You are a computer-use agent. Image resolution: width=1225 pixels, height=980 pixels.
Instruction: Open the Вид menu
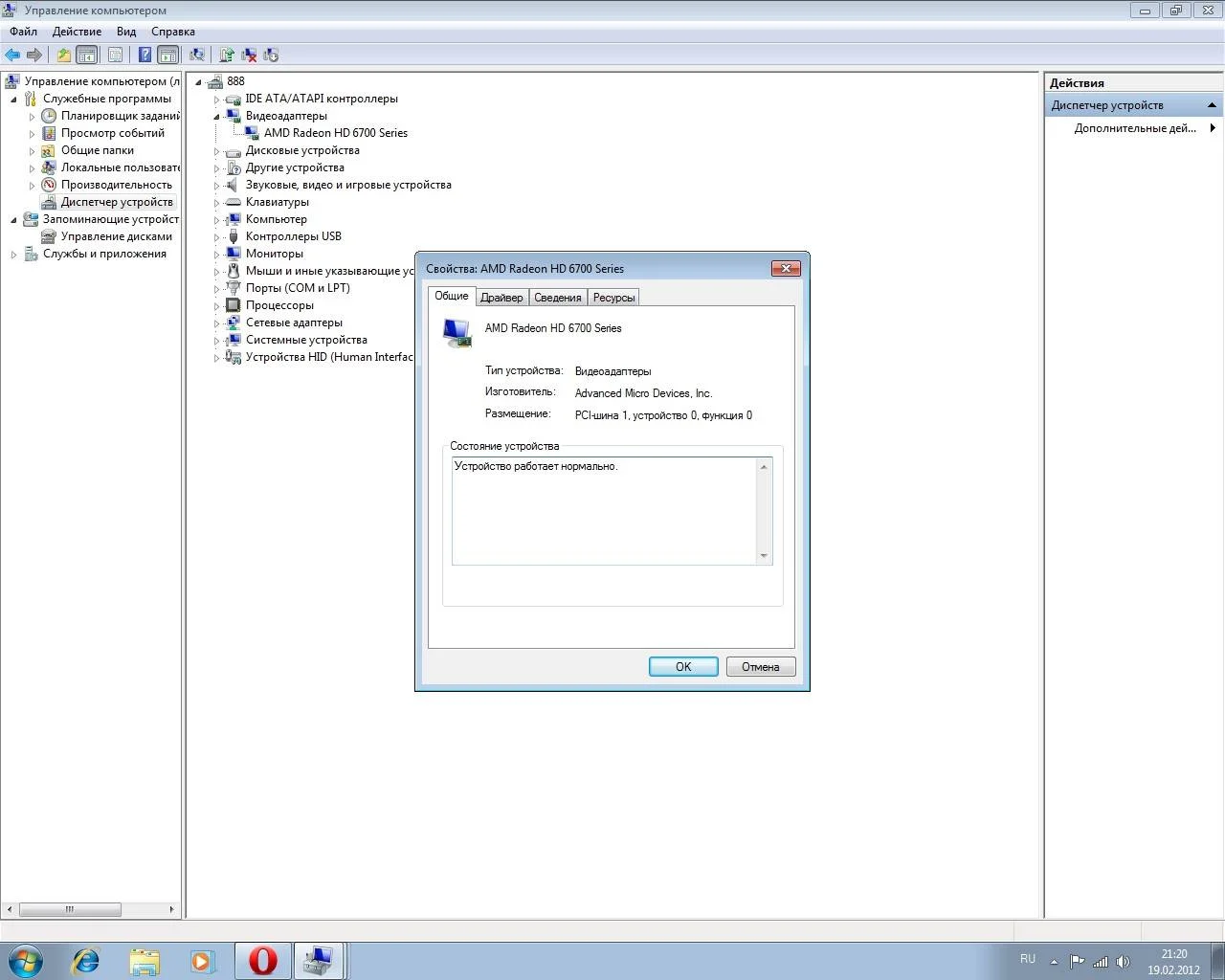pyautogui.click(x=126, y=32)
